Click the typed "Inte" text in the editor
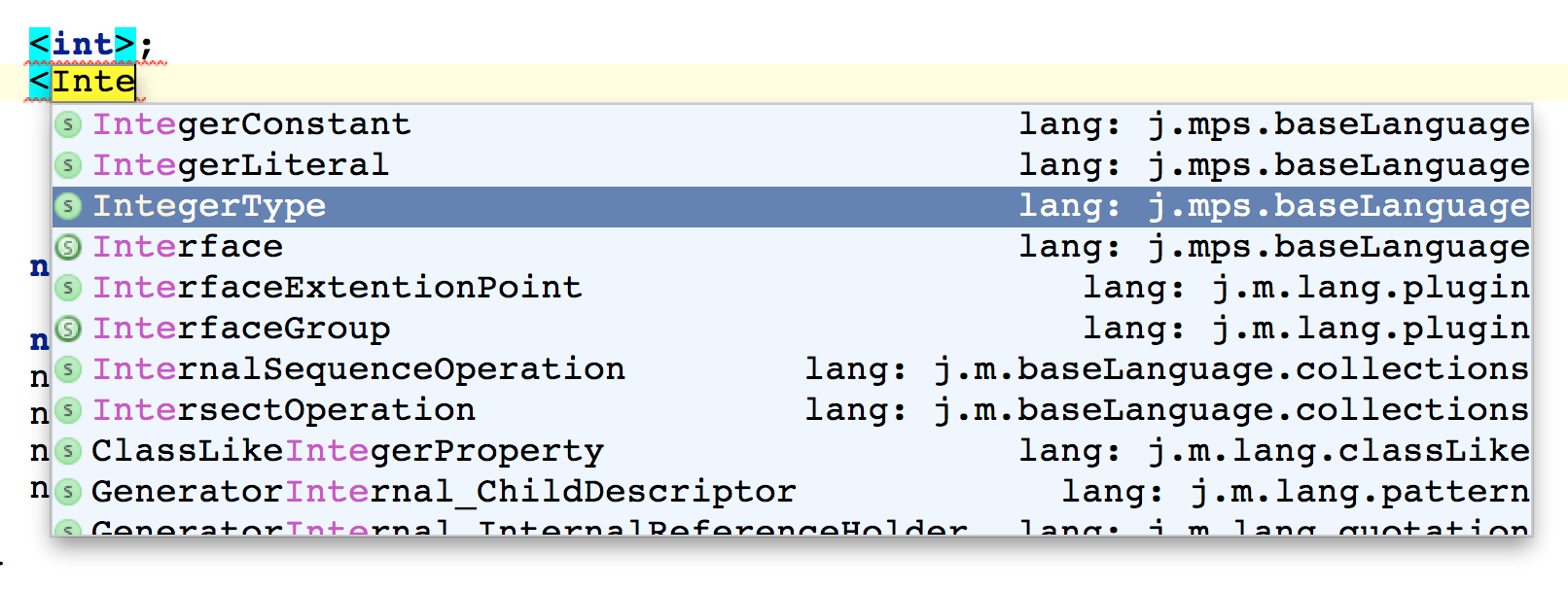This screenshot has width=1568, height=591. pos(93,83)
